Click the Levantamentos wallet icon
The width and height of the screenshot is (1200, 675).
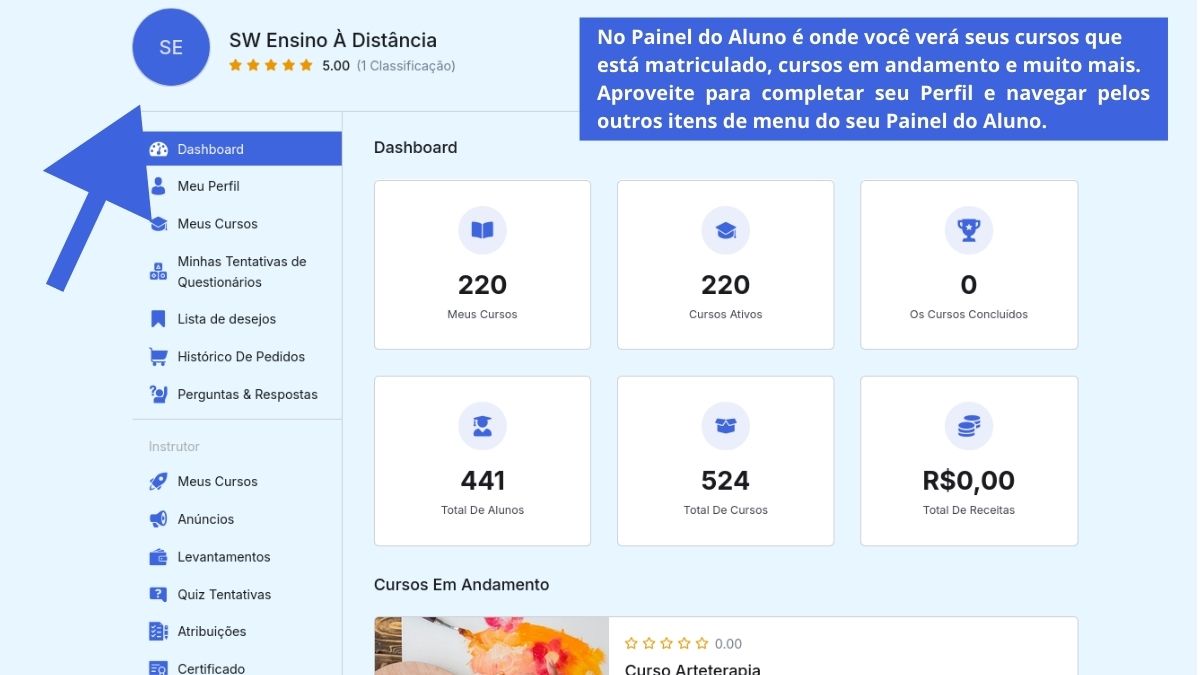[158, 557]
